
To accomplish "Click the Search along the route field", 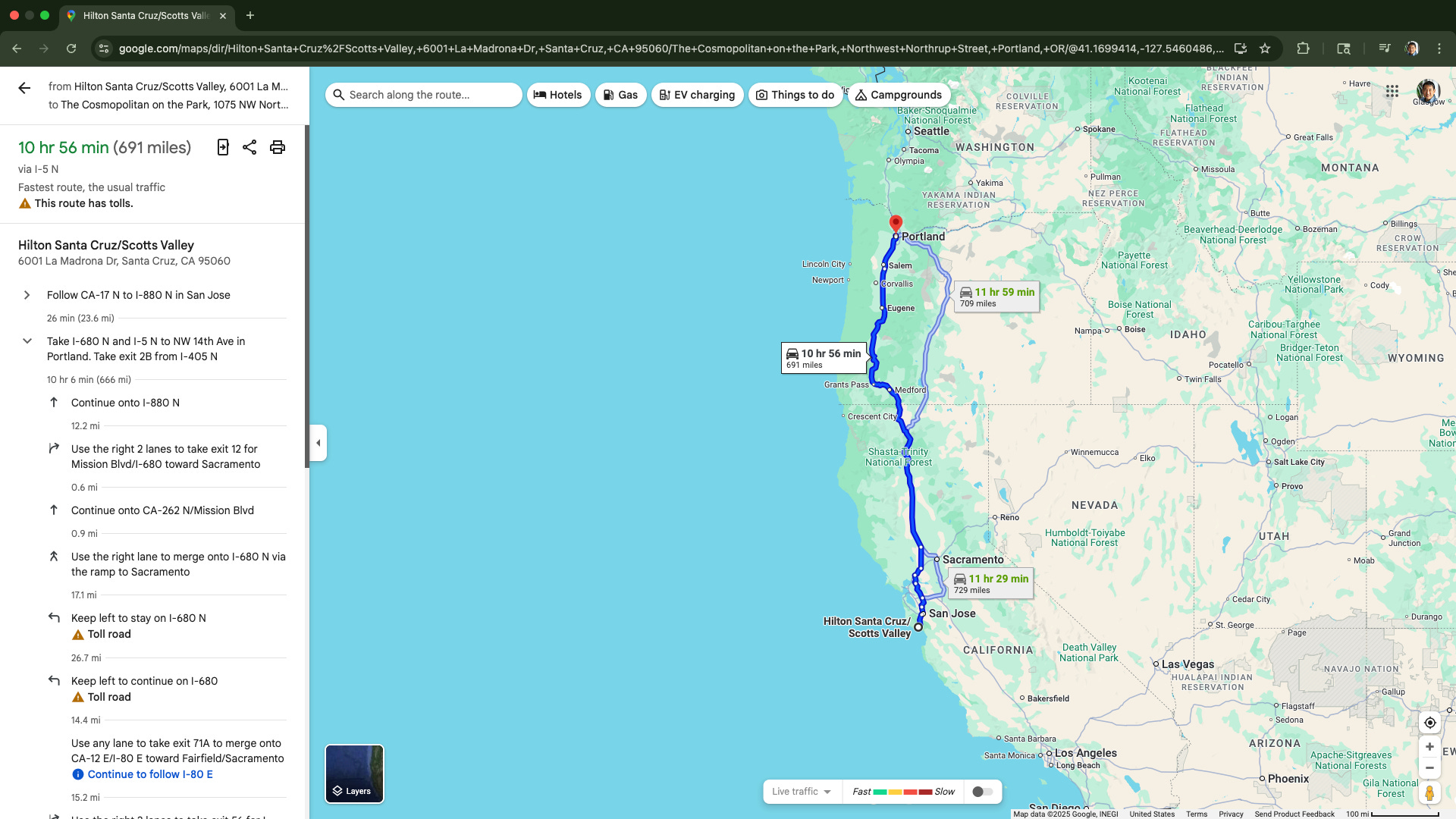I will coord(425,95).
